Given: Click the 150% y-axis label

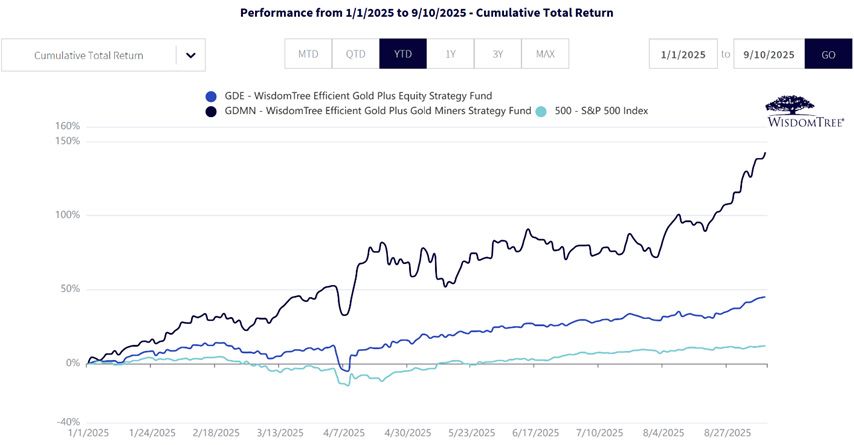Looking at the screenshot, I should pos(68,141).
